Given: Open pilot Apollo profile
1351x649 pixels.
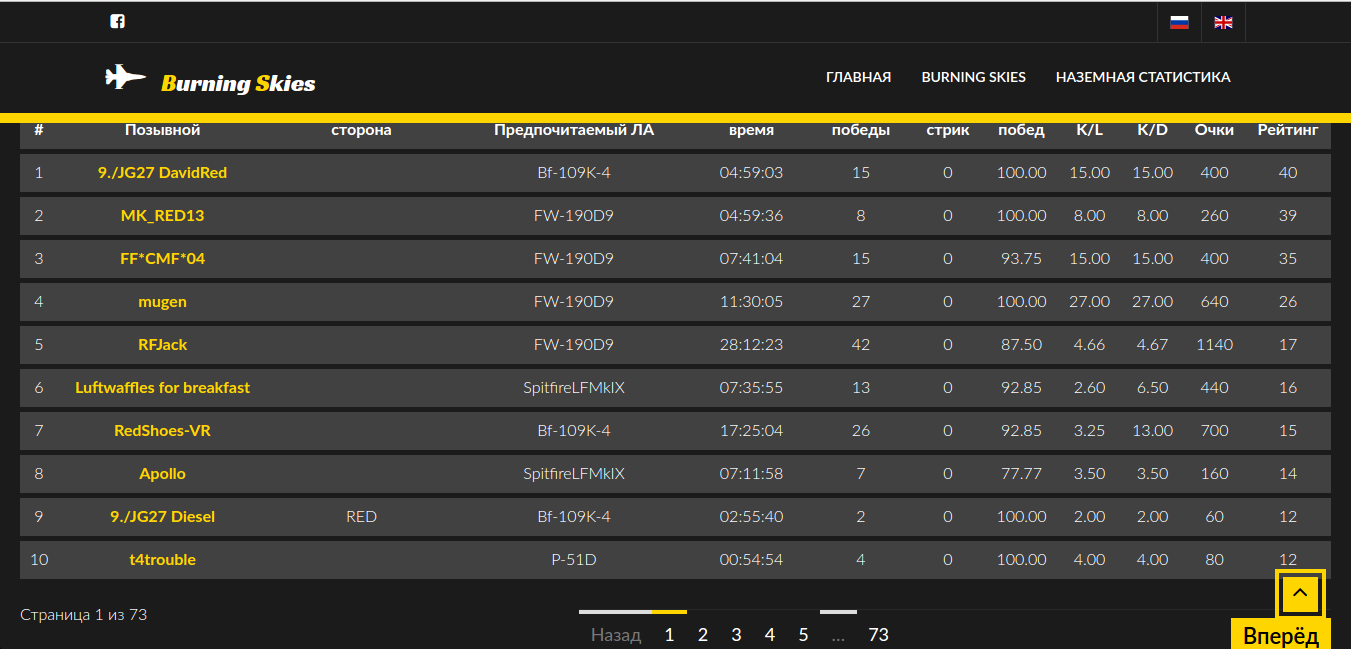Looking at the screenshot, I should 162,473.
